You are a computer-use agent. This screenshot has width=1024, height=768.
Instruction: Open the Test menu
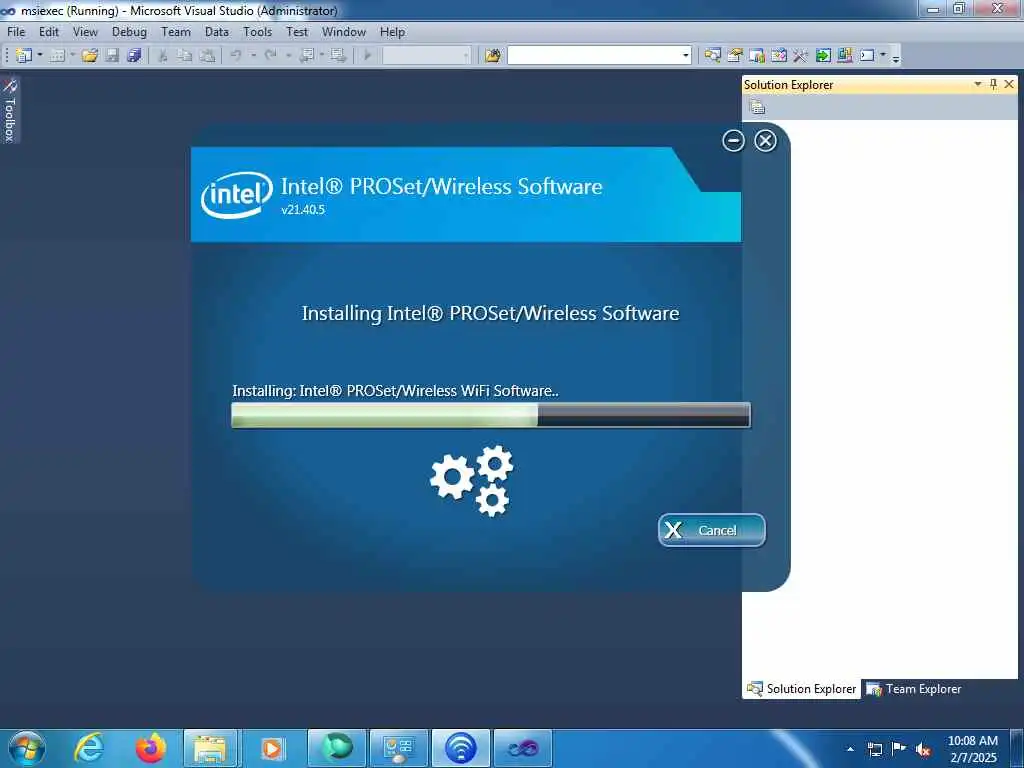pos(297,32)
